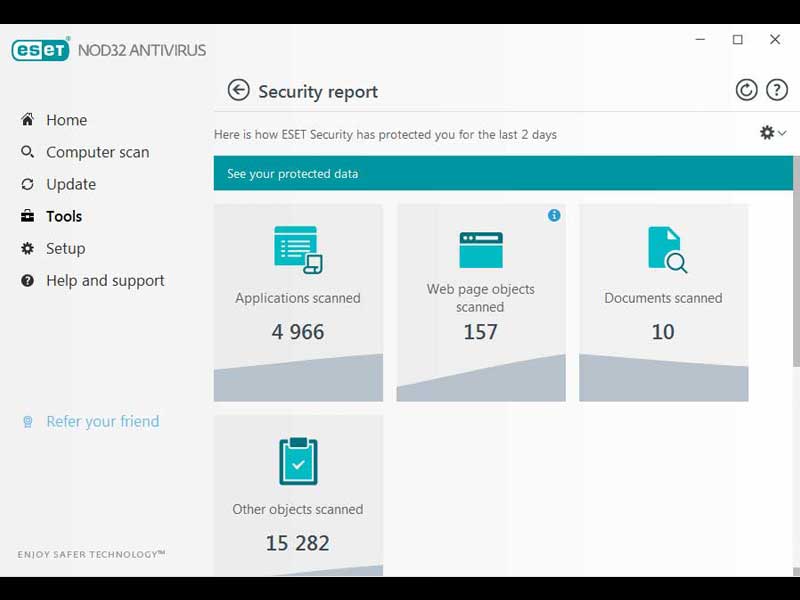Go to Computer scan

(97, 152)
